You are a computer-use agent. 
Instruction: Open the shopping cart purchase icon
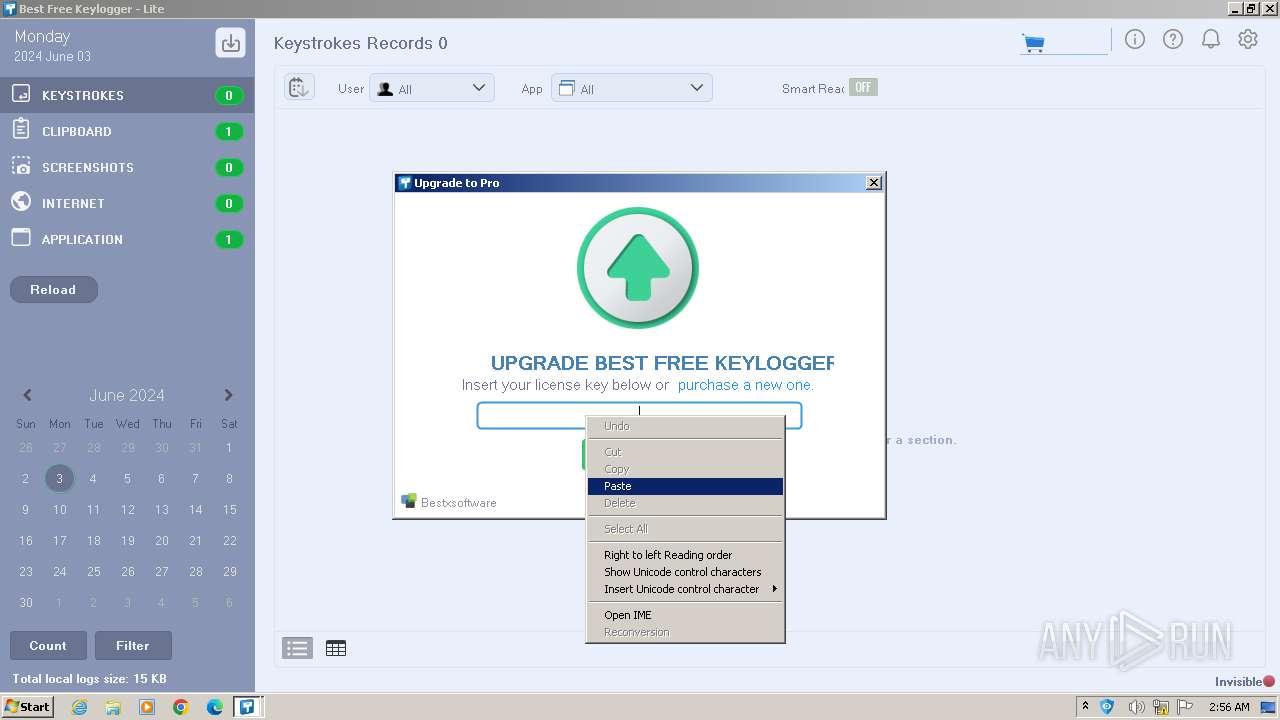(x=1033, y=43)
